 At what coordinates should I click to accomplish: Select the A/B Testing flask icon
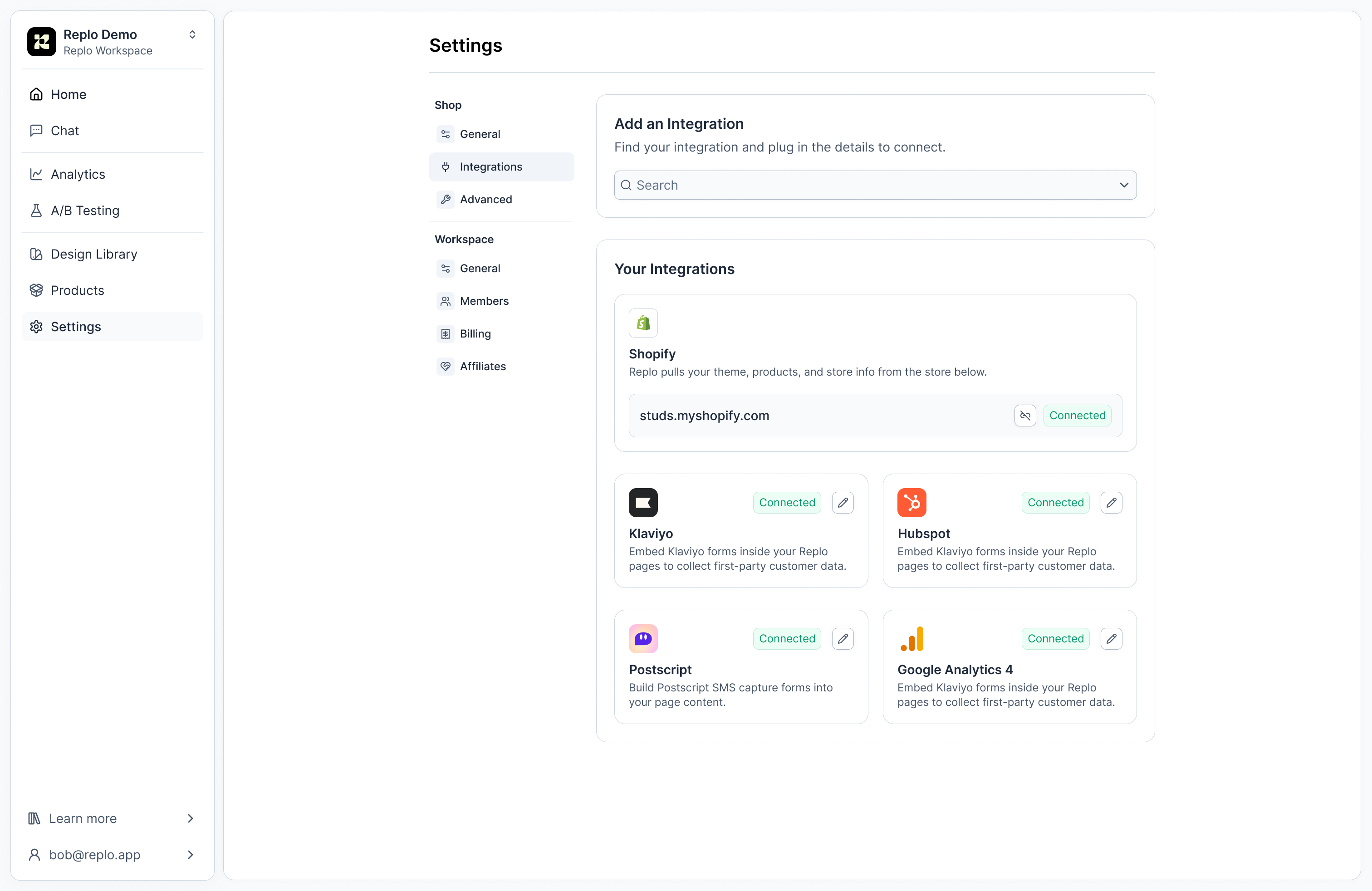click(x=36, y=211)
